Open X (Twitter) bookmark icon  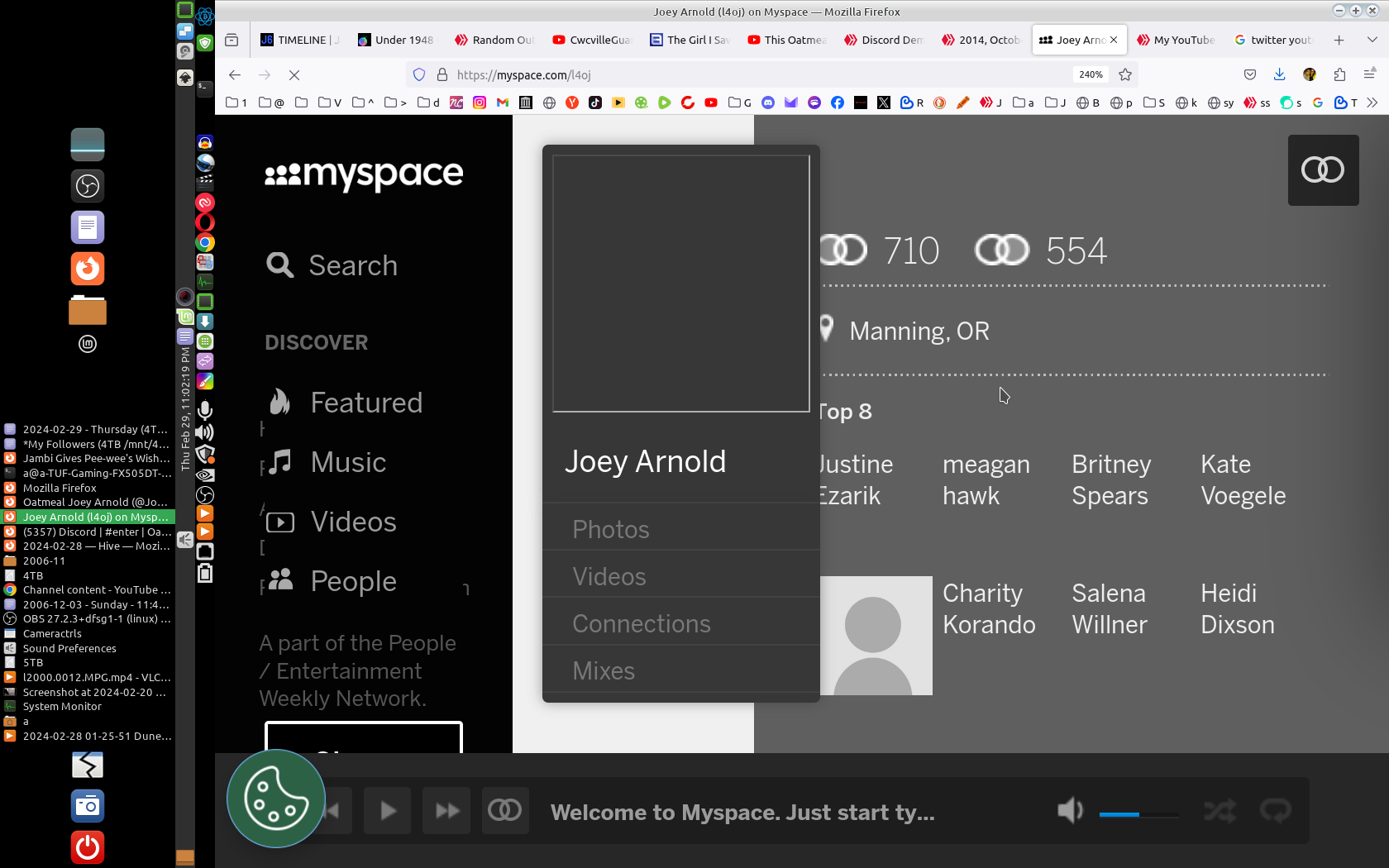(884, 103)
